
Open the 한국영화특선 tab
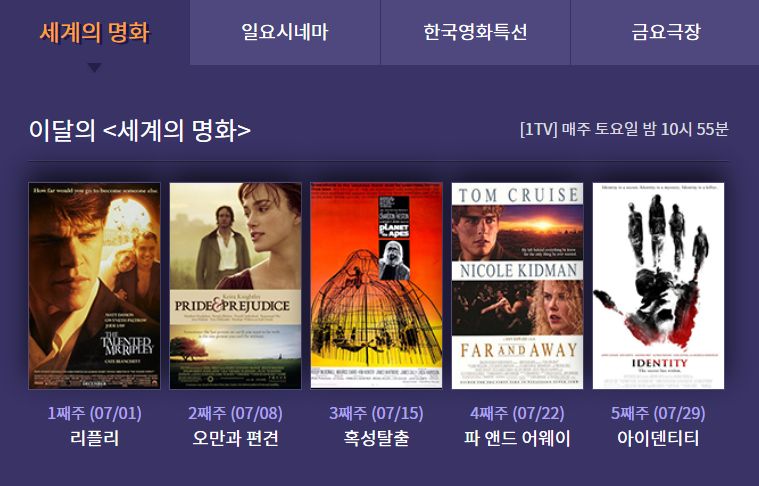point(475,32)
